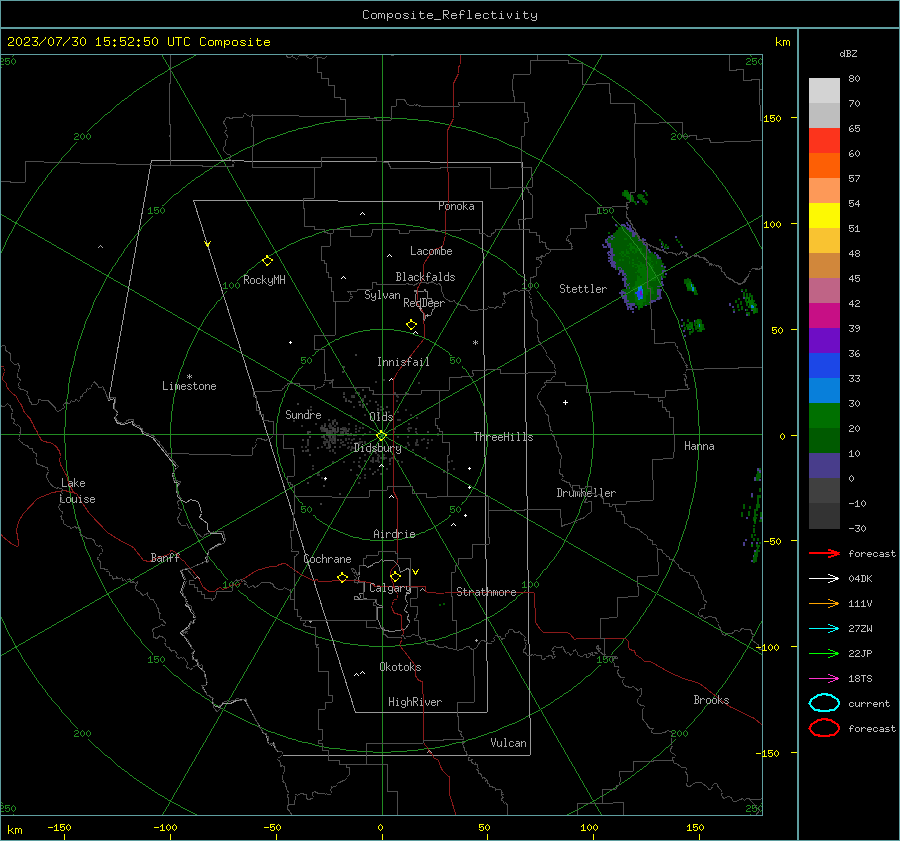
Task: Click the Airdrie city label
Action: click(x=394, y=534)
